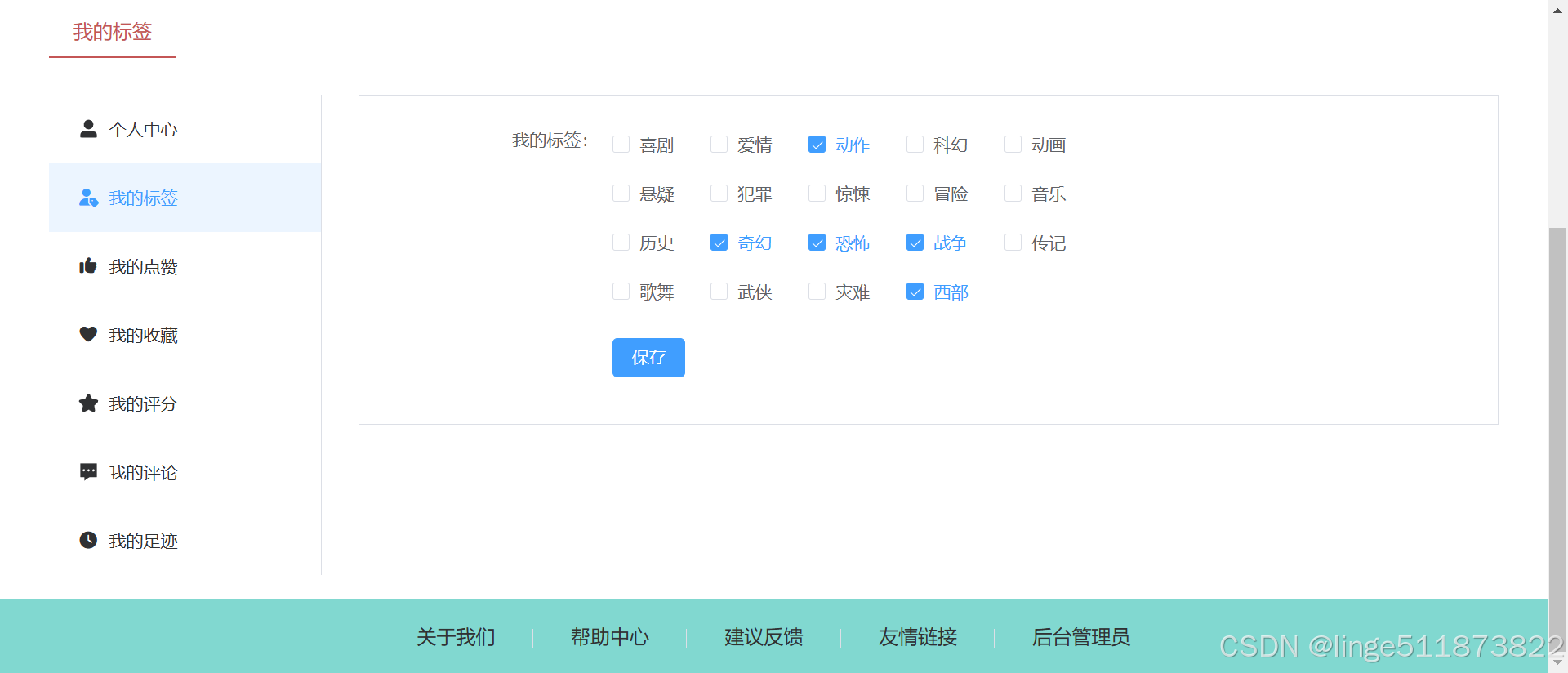Check the 冒险 tag checkbox
The image size is (1568, 673).
click(915, 194)
